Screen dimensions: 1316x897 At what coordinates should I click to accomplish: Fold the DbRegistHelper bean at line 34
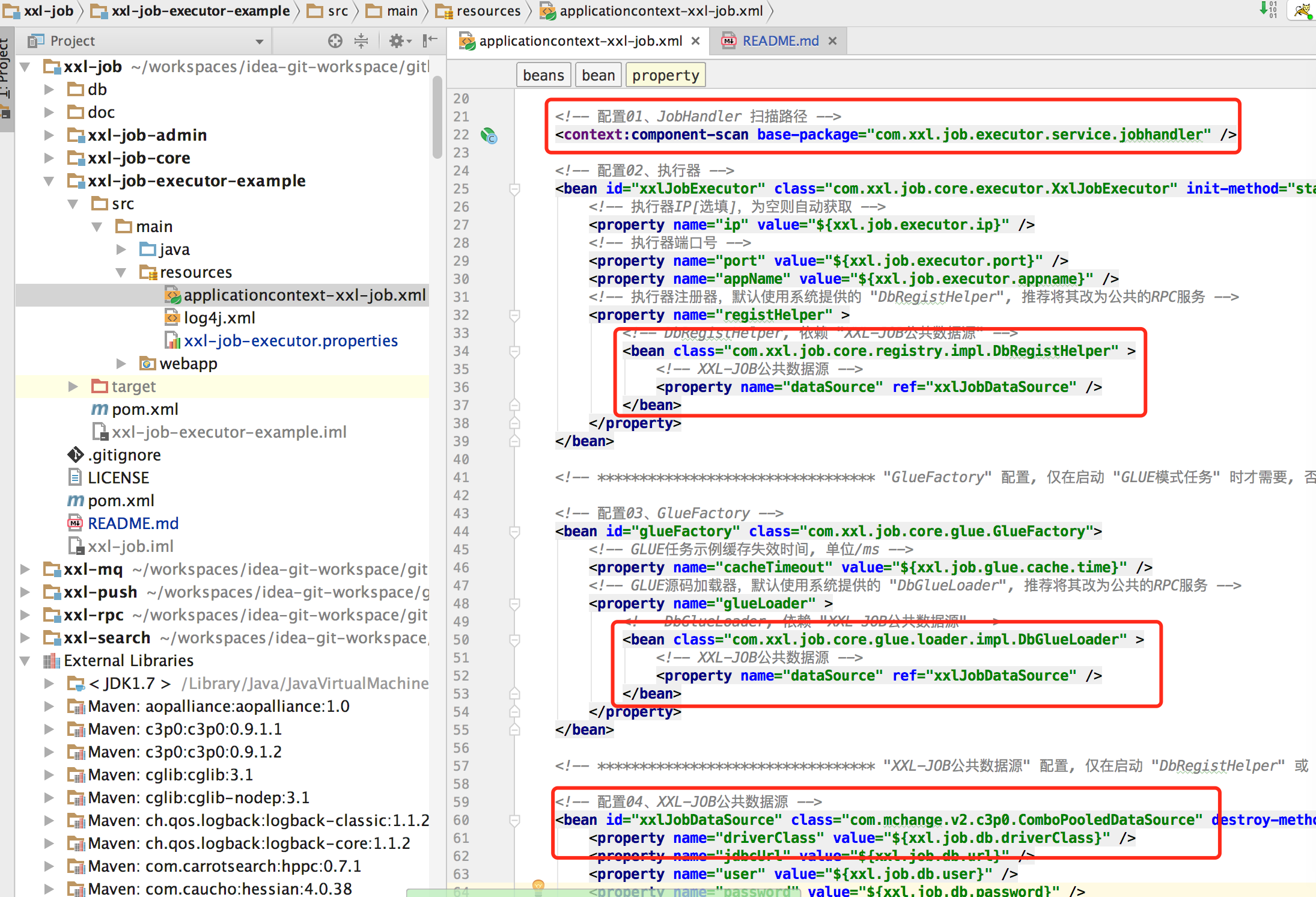click(x=514, y=351)
